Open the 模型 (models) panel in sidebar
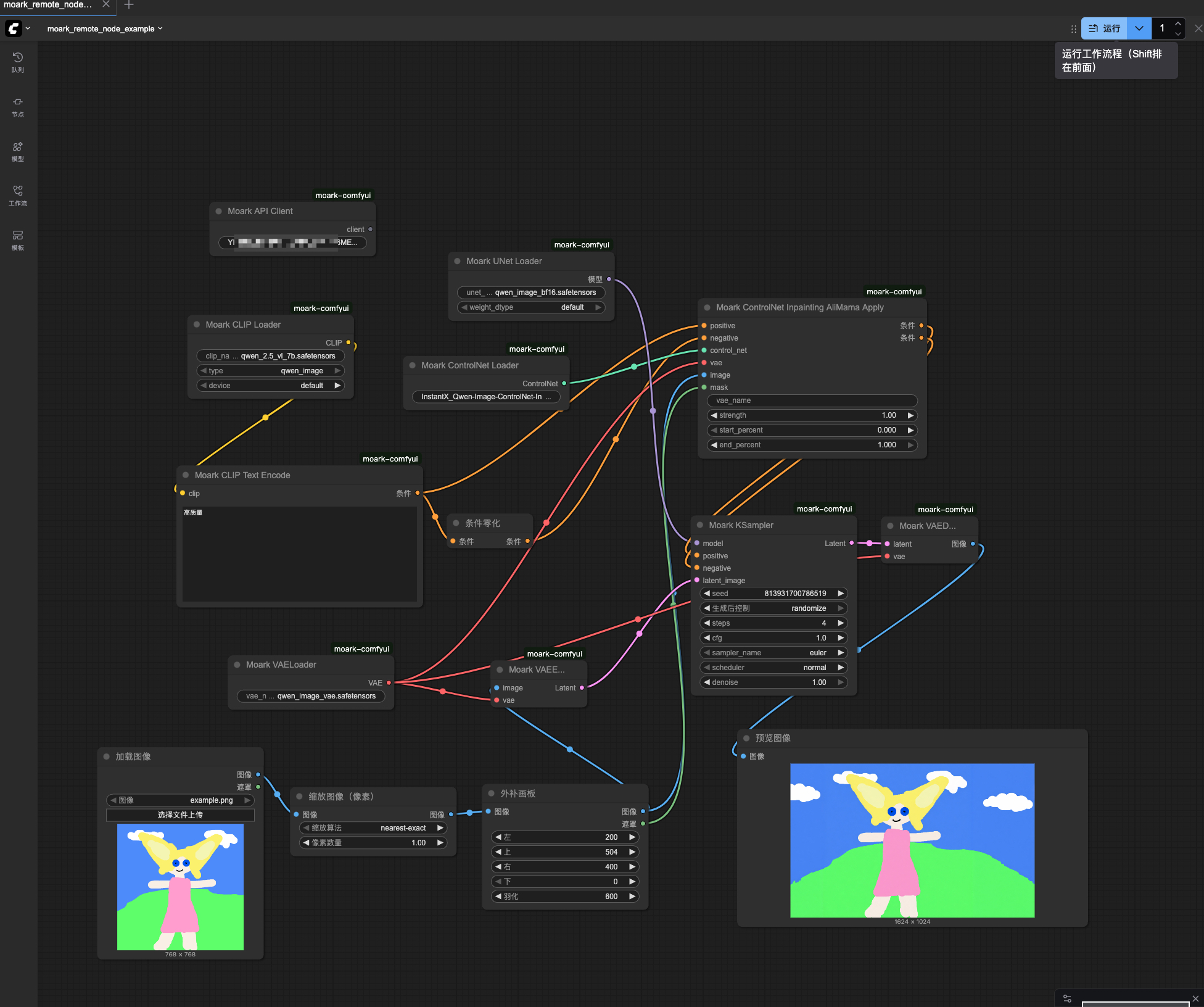Viewport: 1204px width, 1007px height. (17, 150)
